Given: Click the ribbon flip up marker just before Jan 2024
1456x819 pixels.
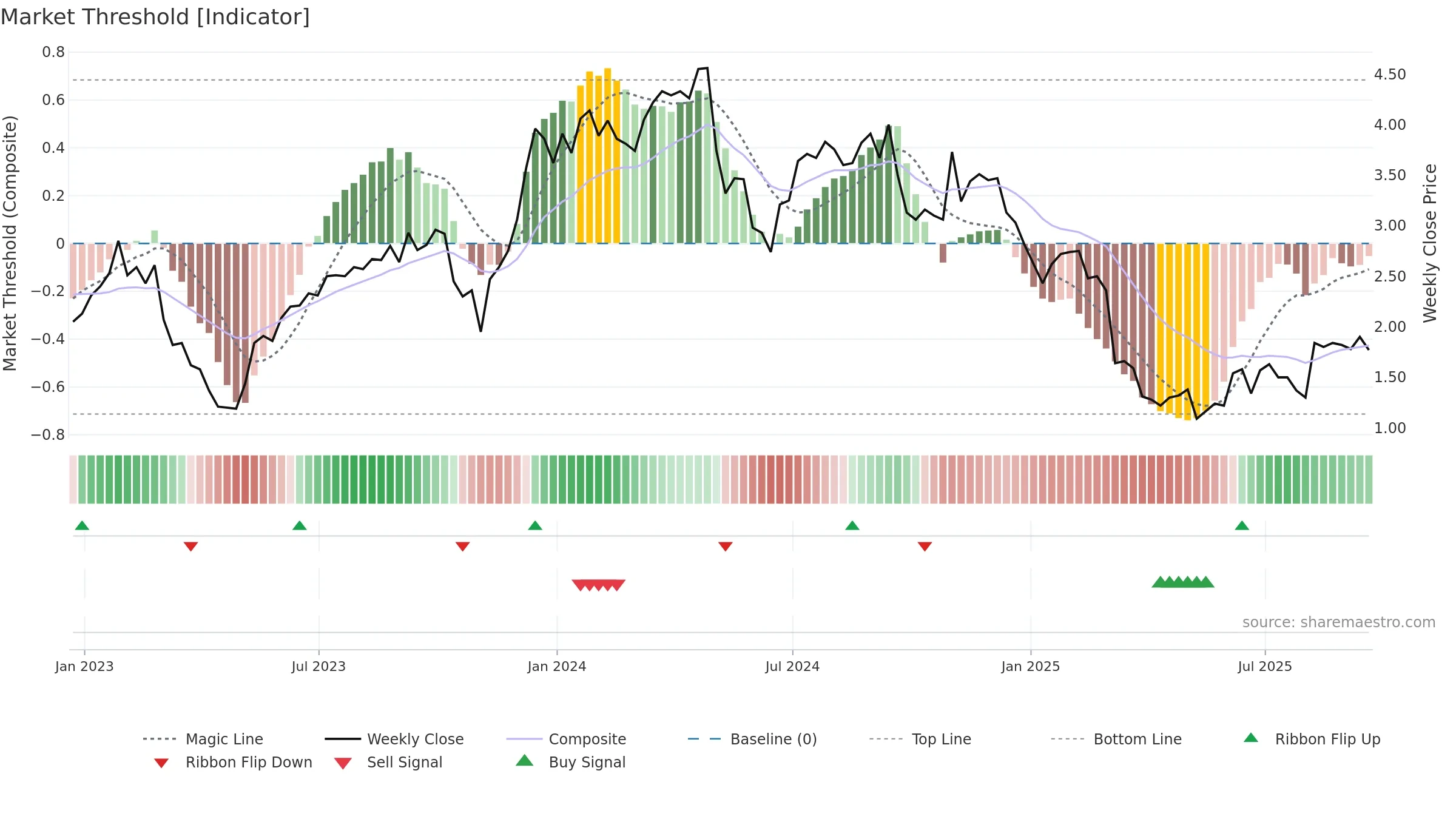Looking at the screenshot, I should point(535,525).
